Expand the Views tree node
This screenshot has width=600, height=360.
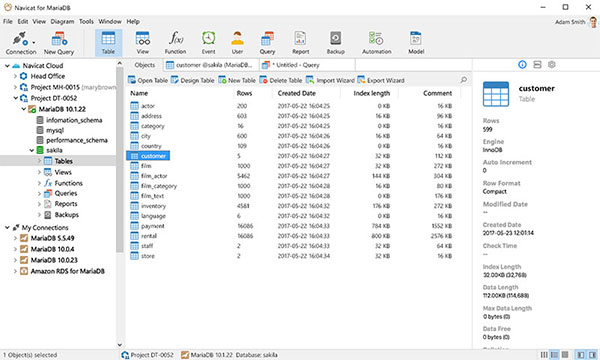click(x=39, y=172)
